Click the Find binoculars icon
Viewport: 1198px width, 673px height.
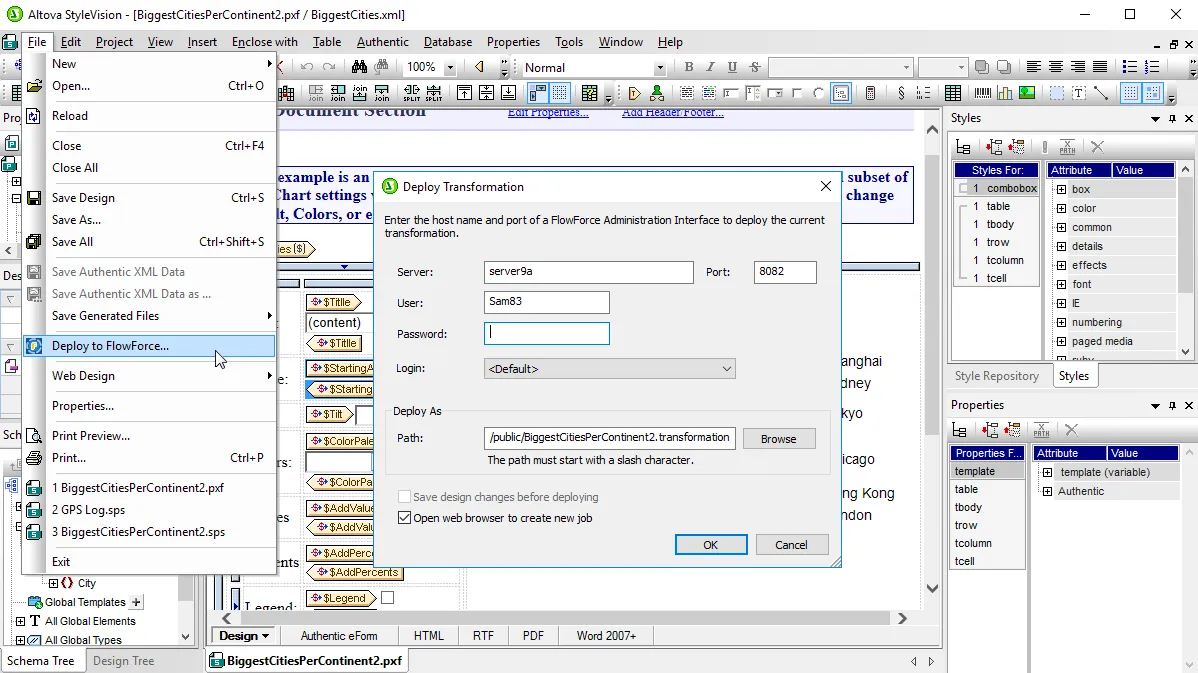pyautogui.click(x=359, y=67)
